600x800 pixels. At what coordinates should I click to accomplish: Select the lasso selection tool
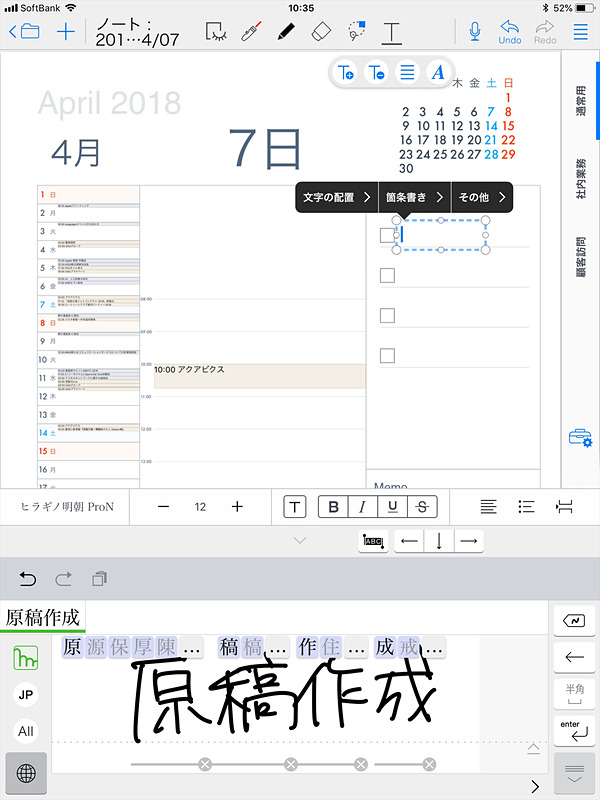point(357,31)
